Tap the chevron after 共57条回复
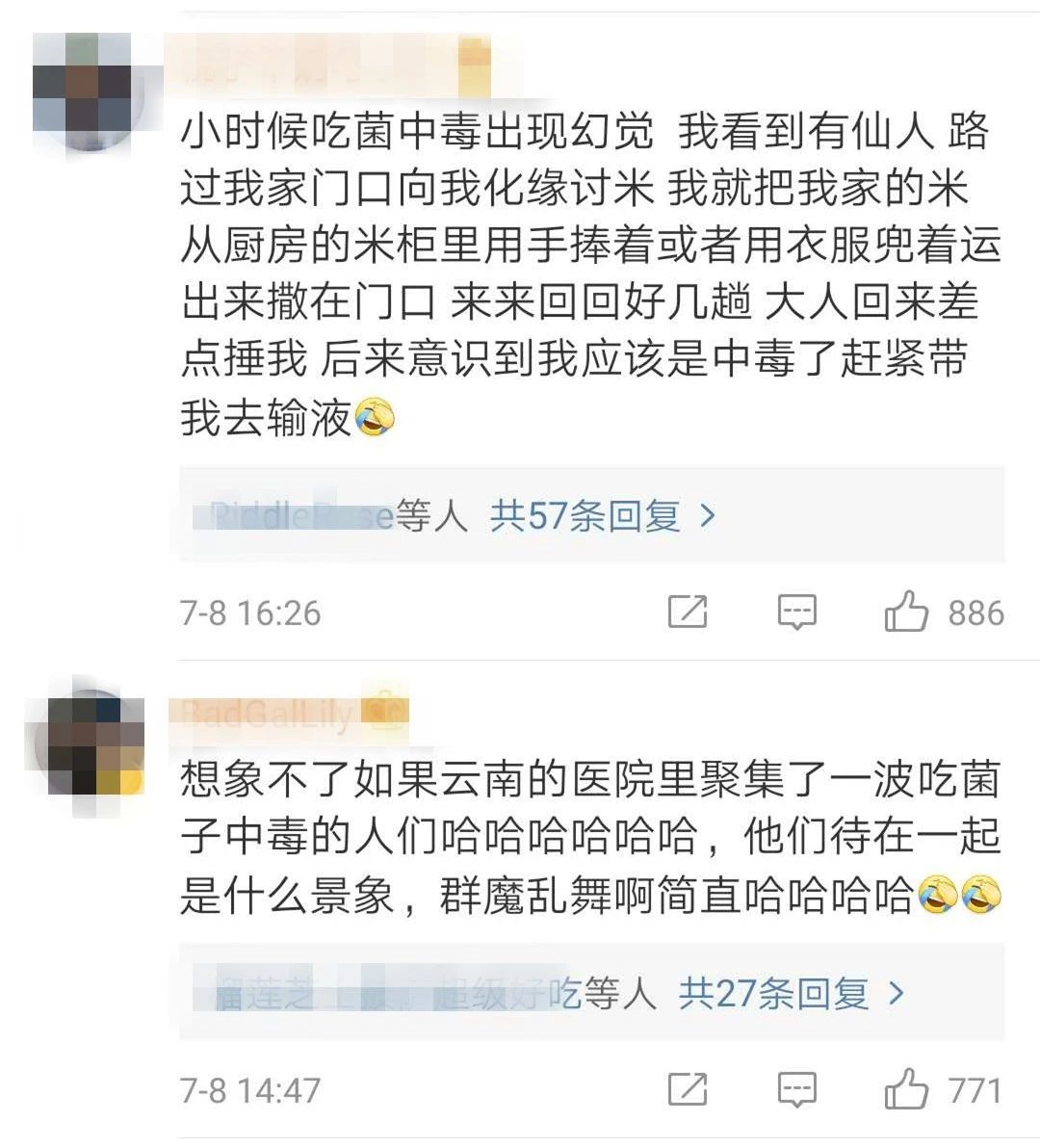 (x=707, y=517)
